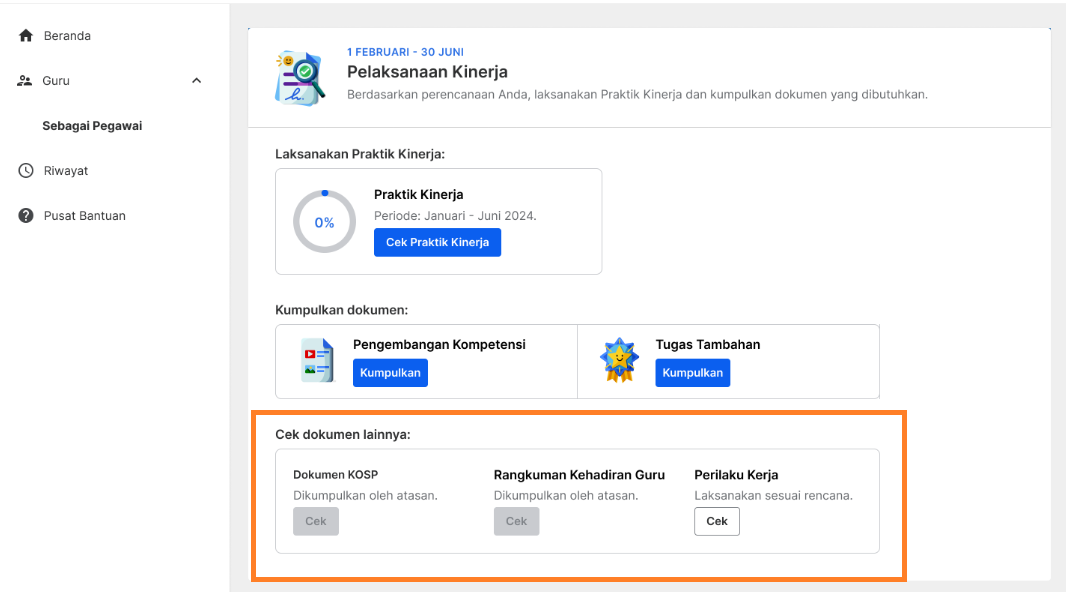Viewport: 1066px width, 592px height.
Task: Click the Pelaksanaan Kinerja heading
Action: (427, 72)
